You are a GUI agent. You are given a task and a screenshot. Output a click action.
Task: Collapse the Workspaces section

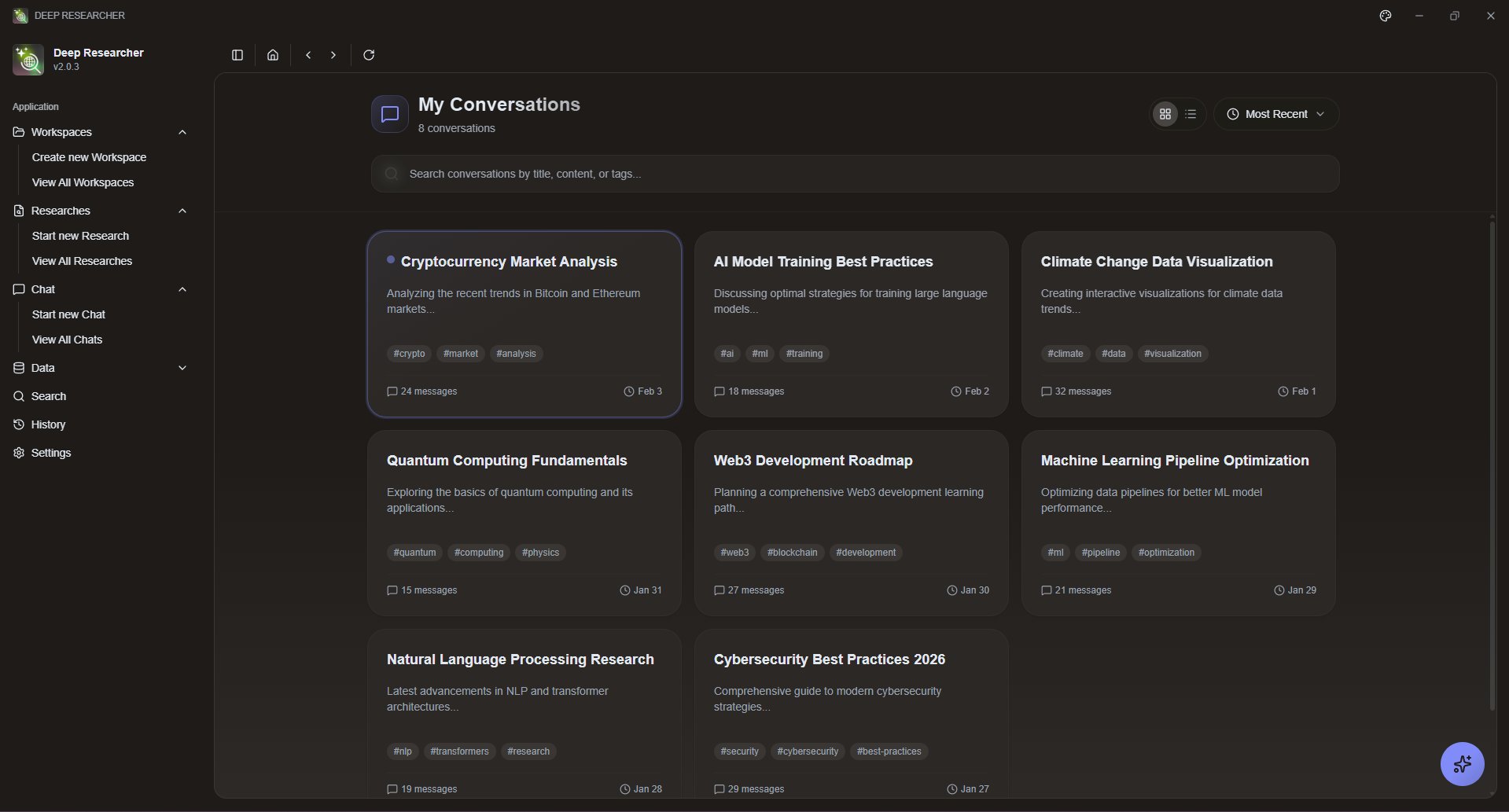182,132
